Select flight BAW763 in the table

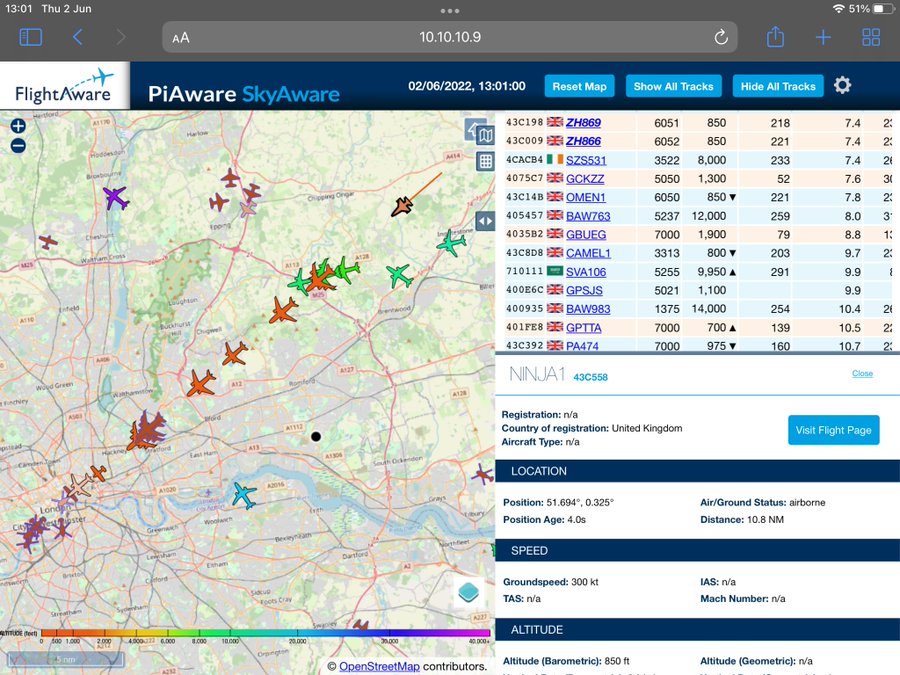(x=588, y=216)
